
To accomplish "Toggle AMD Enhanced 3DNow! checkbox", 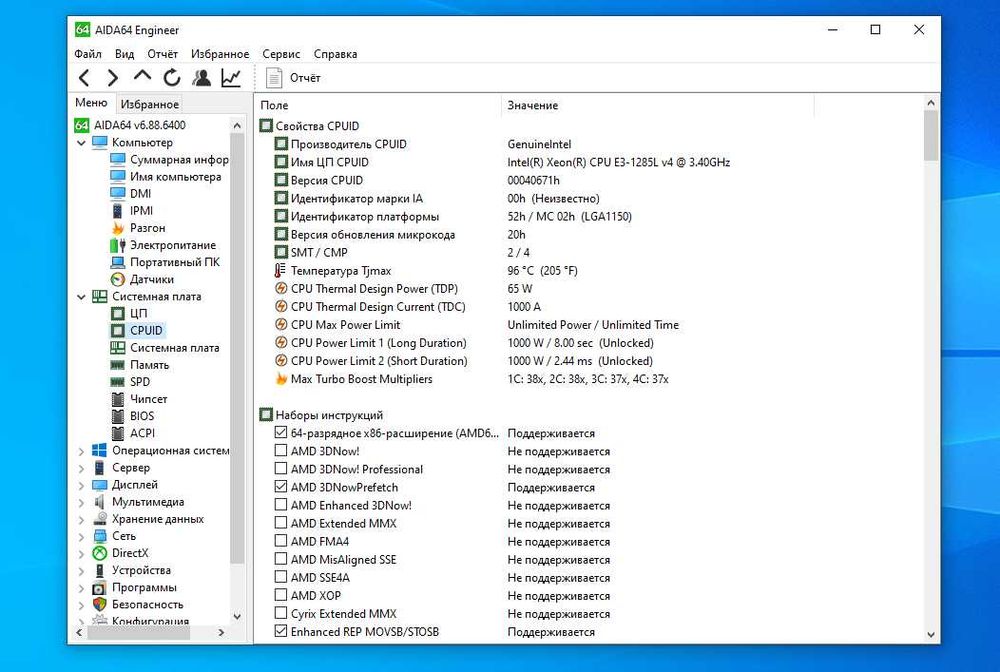I will click(x=281, y=504).
